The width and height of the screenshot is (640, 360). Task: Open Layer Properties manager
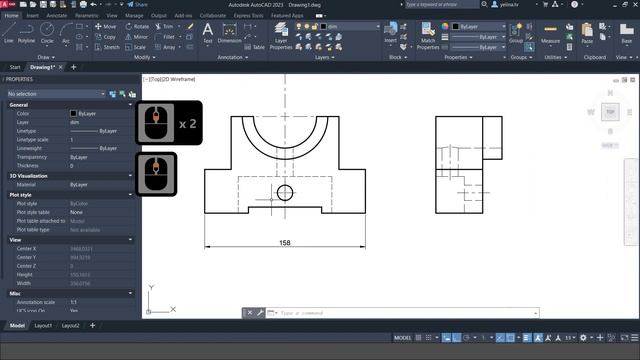pyautogui.click(x=281, y=36)
